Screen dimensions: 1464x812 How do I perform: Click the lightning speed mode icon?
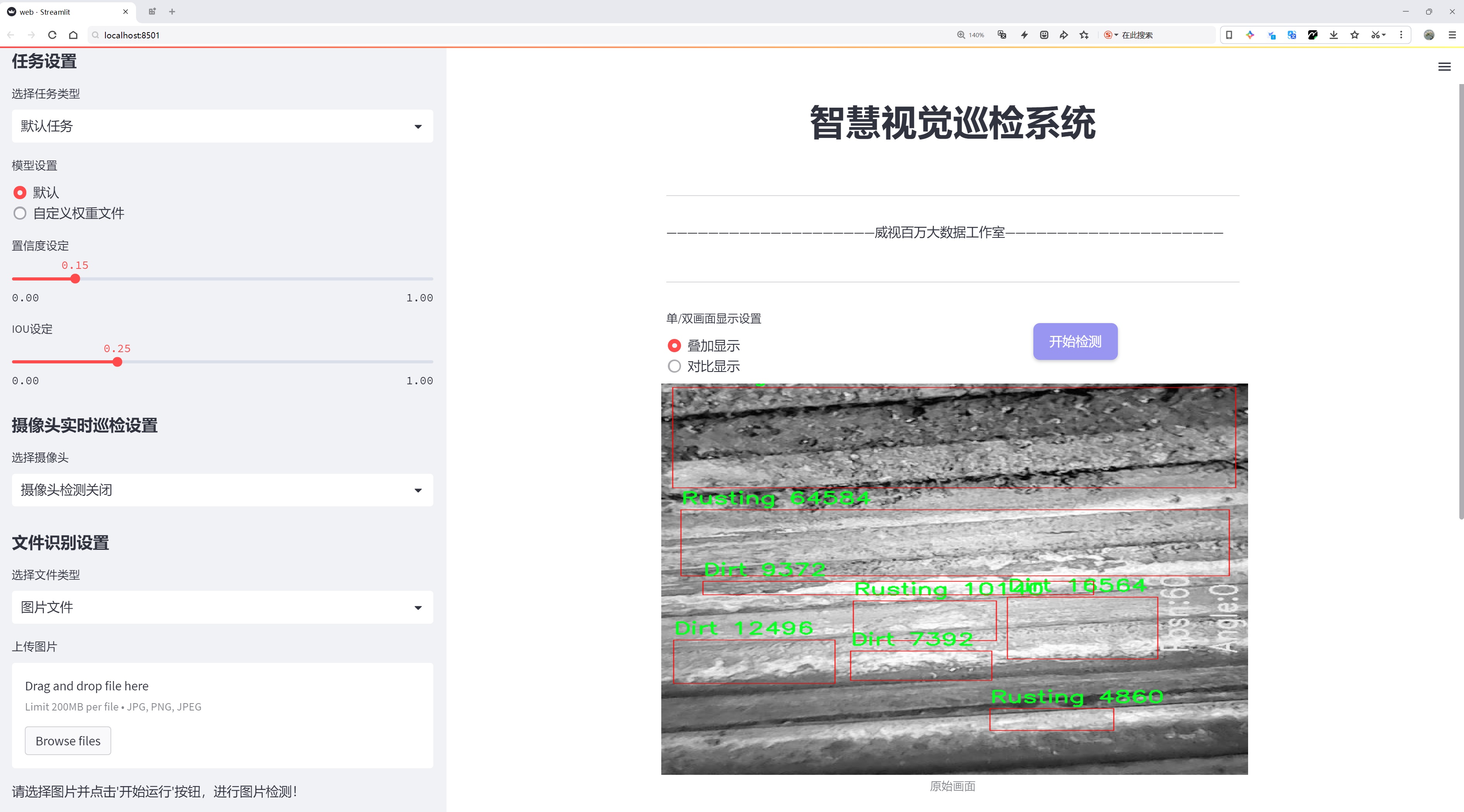click(x=1024, y=34)
